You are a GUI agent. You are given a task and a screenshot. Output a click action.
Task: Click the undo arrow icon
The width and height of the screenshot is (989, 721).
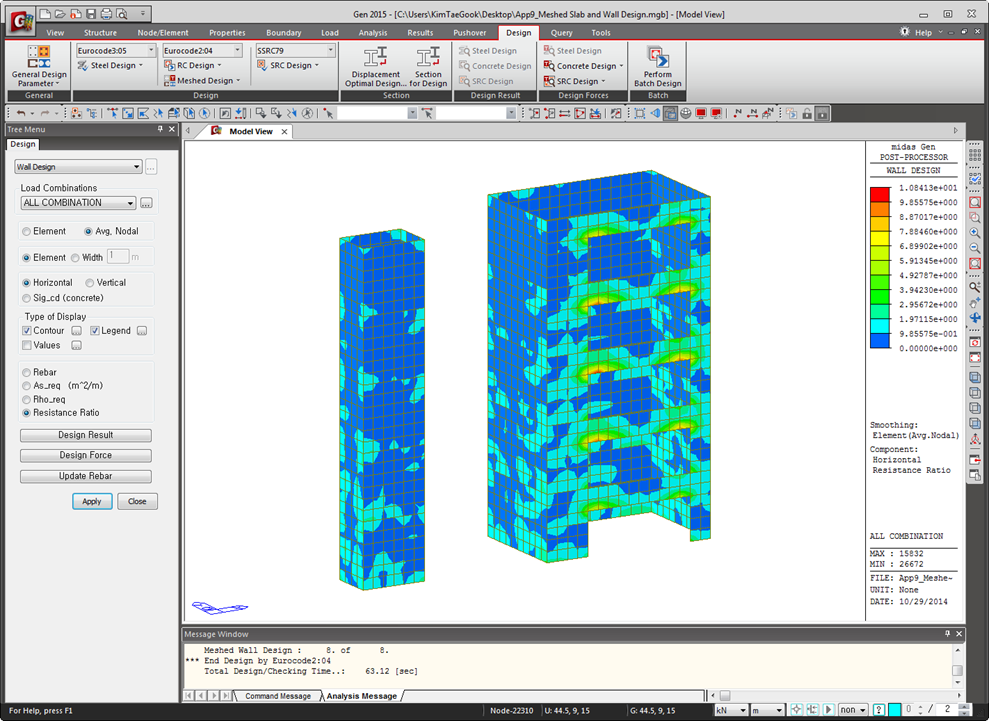pyautogui.click(x=21, y=114)
